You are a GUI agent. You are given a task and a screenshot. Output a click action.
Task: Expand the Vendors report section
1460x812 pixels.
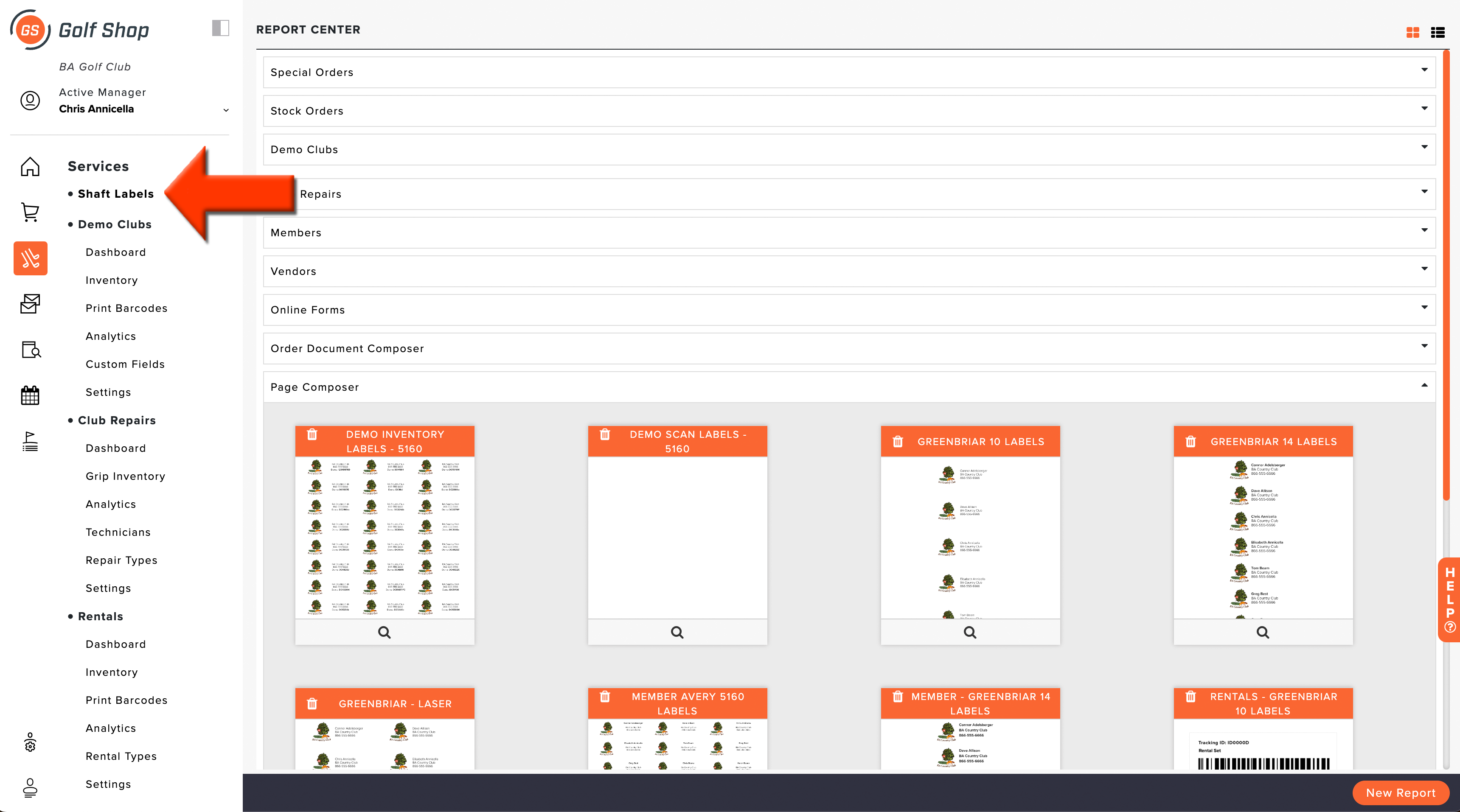coord(849,271)
